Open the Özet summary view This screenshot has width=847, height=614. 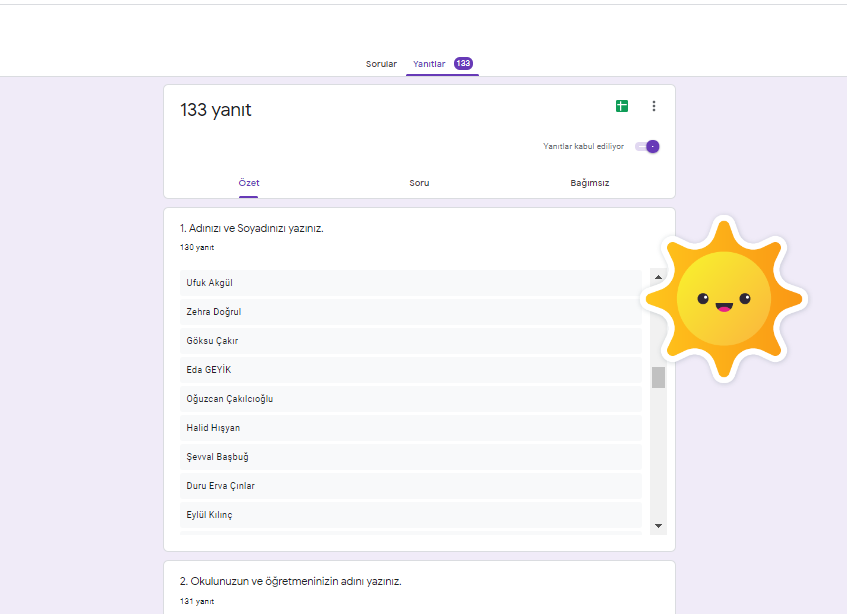pos(249,183)
